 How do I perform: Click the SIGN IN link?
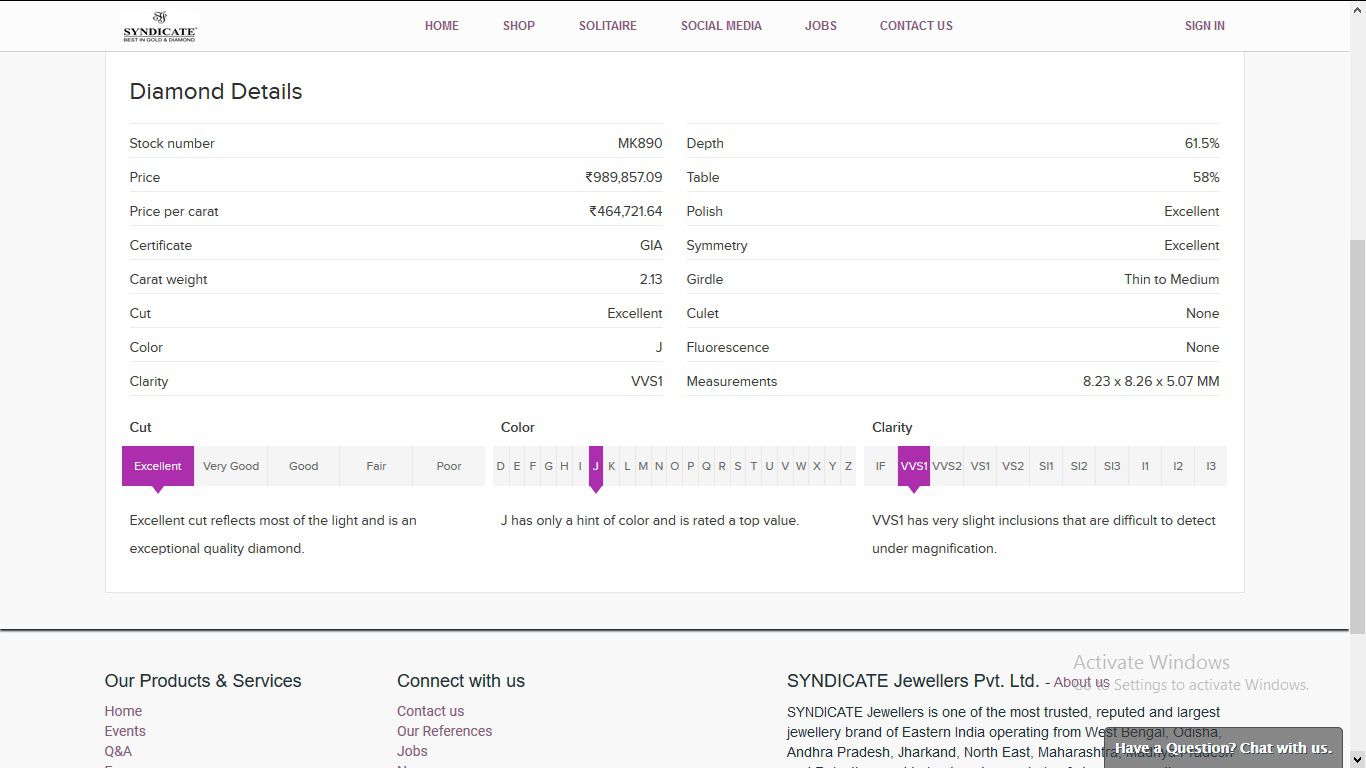1204,26
